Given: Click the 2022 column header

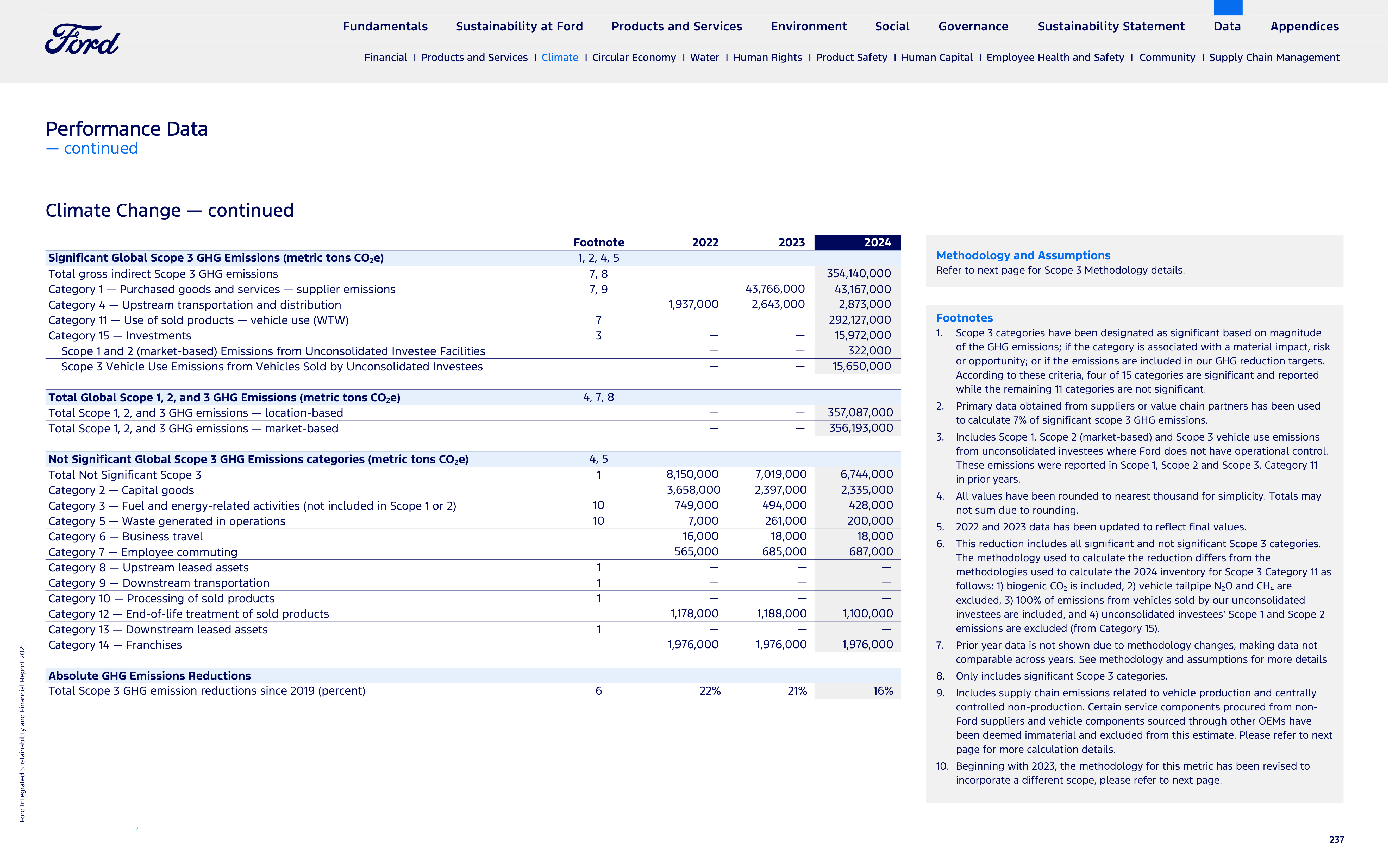Looking at the screenshot, I should click(705, 242).
